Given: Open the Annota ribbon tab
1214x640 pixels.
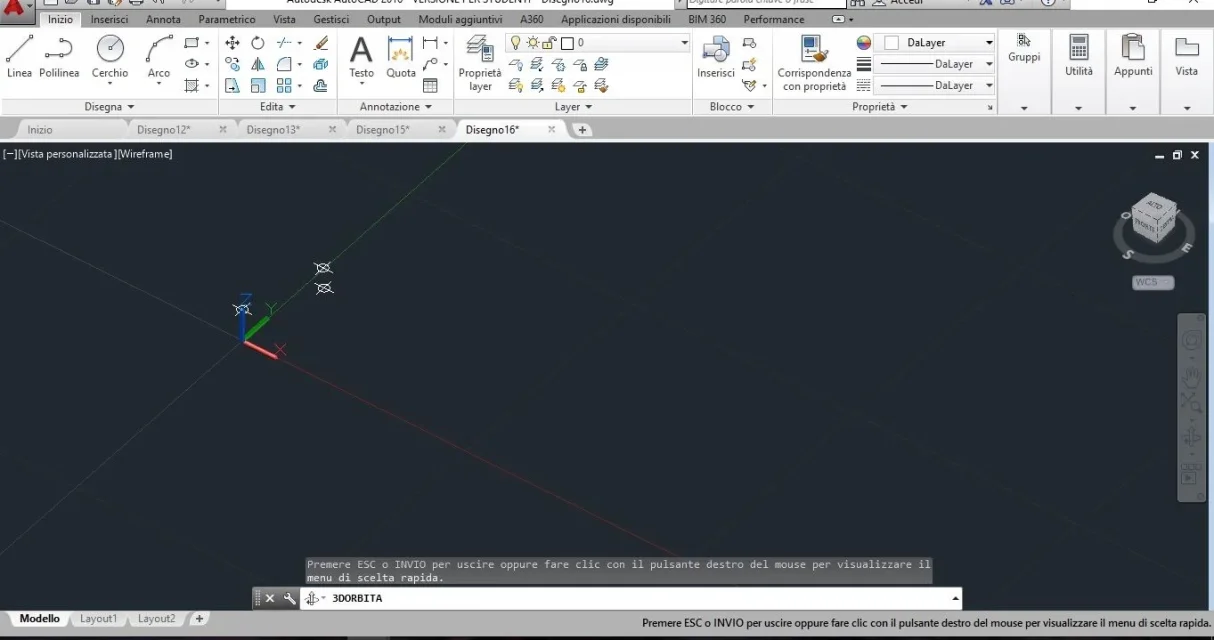Looking at the screenshot, I should click(x=163, y=19).
